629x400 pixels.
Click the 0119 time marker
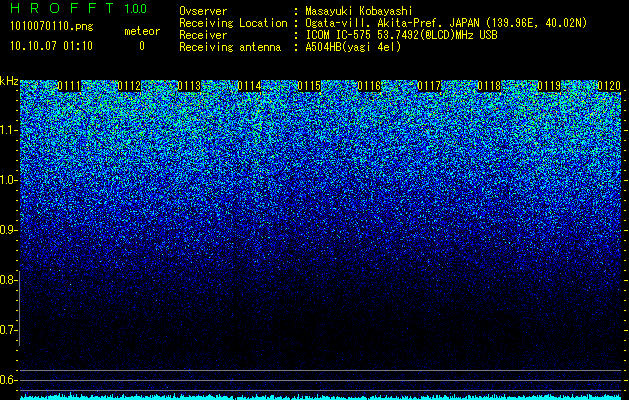[549, 86]
